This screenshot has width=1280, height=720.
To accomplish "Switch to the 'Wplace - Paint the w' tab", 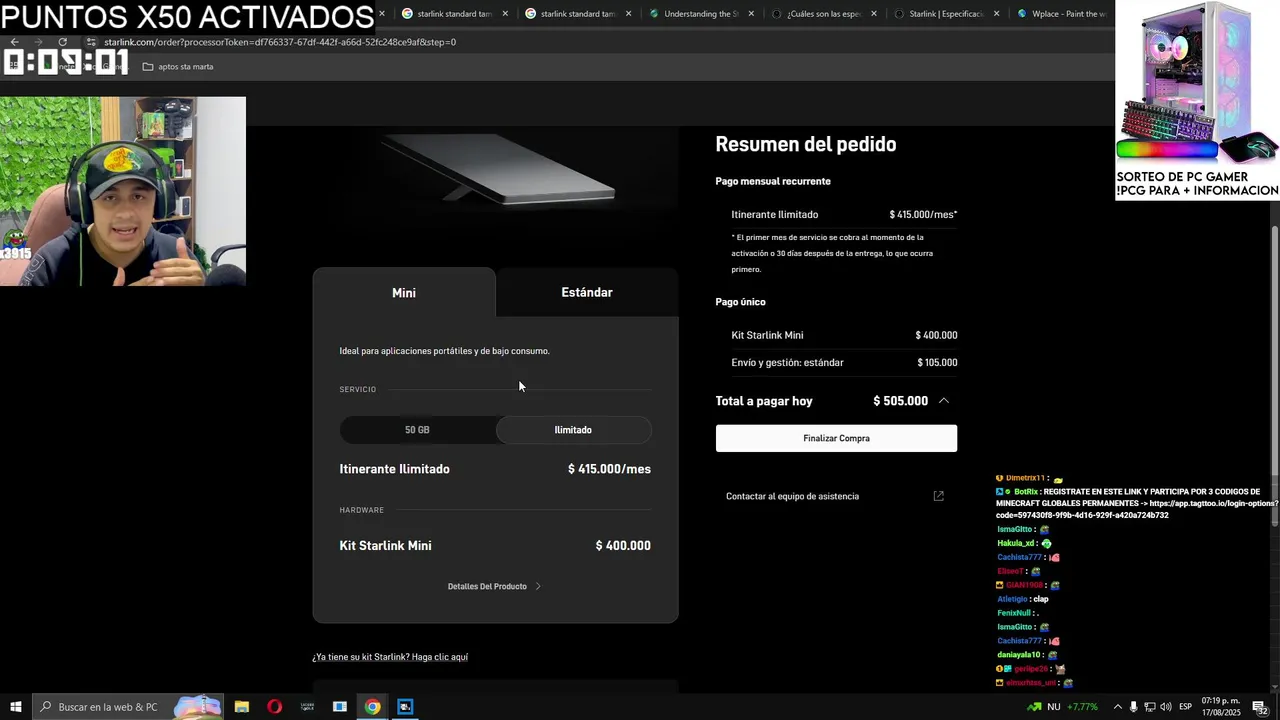I will point(1060,14).
